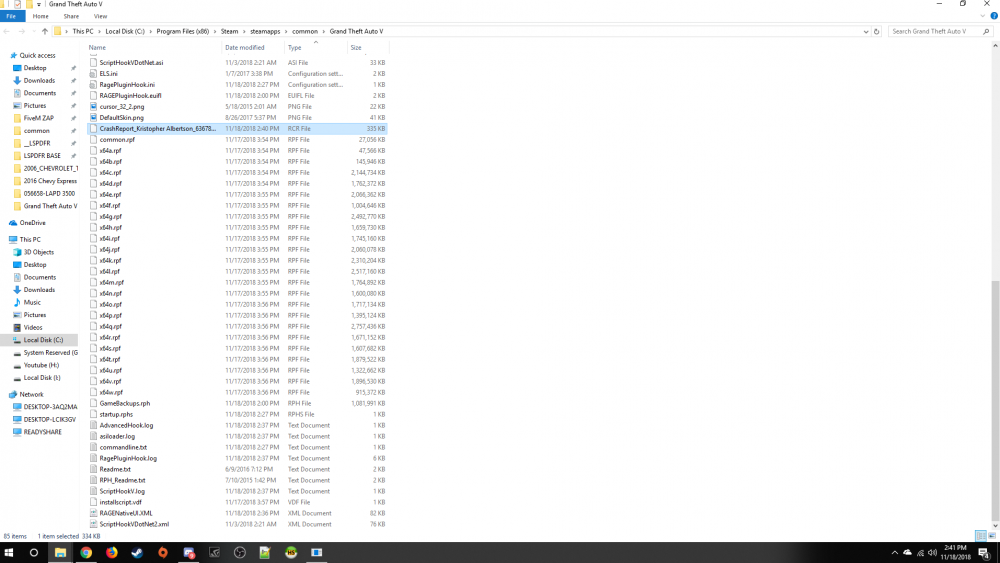Click the Up one level arrow

tap(44, 31)
